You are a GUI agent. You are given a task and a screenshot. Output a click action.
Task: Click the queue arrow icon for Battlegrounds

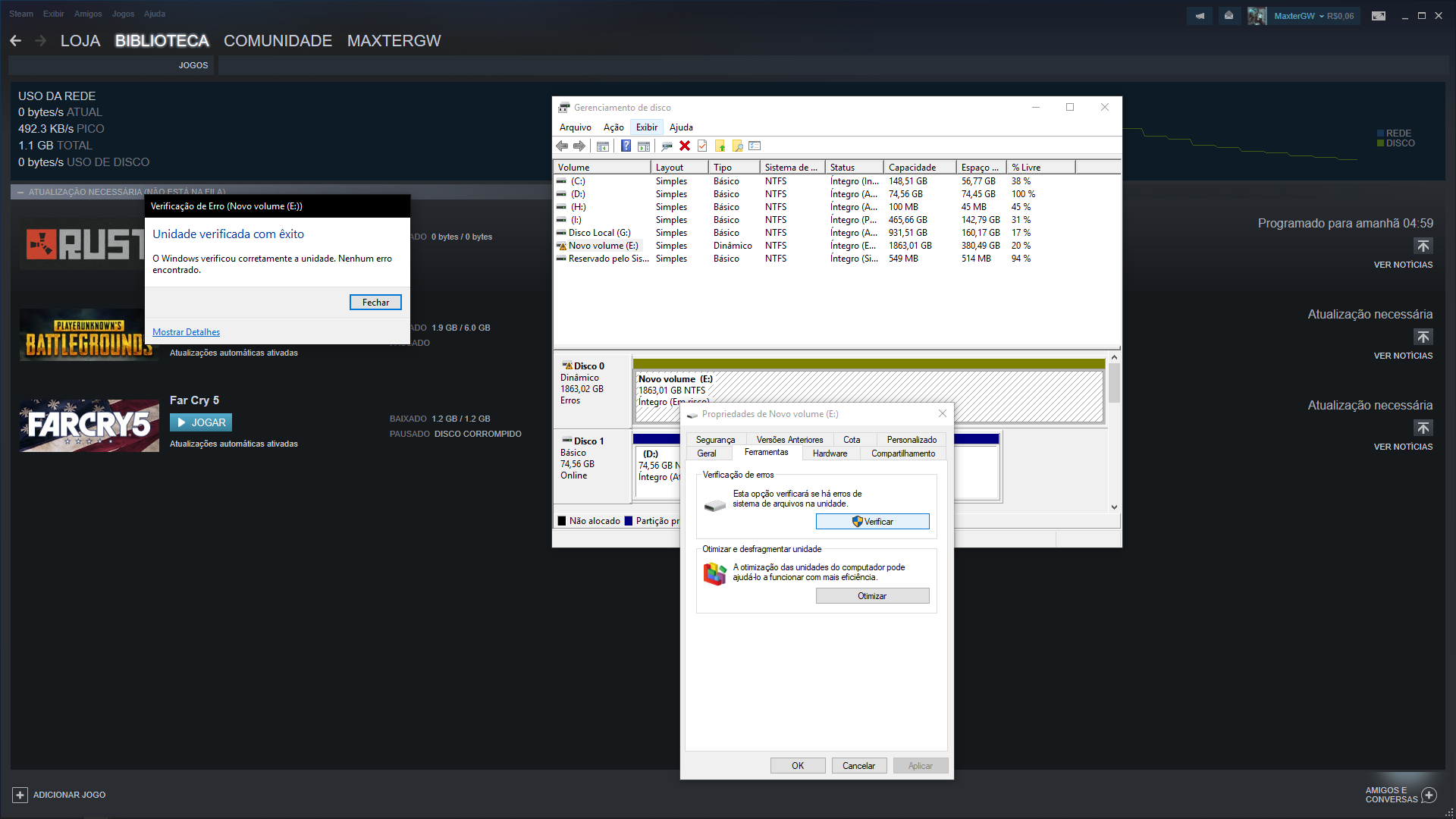1423,337
